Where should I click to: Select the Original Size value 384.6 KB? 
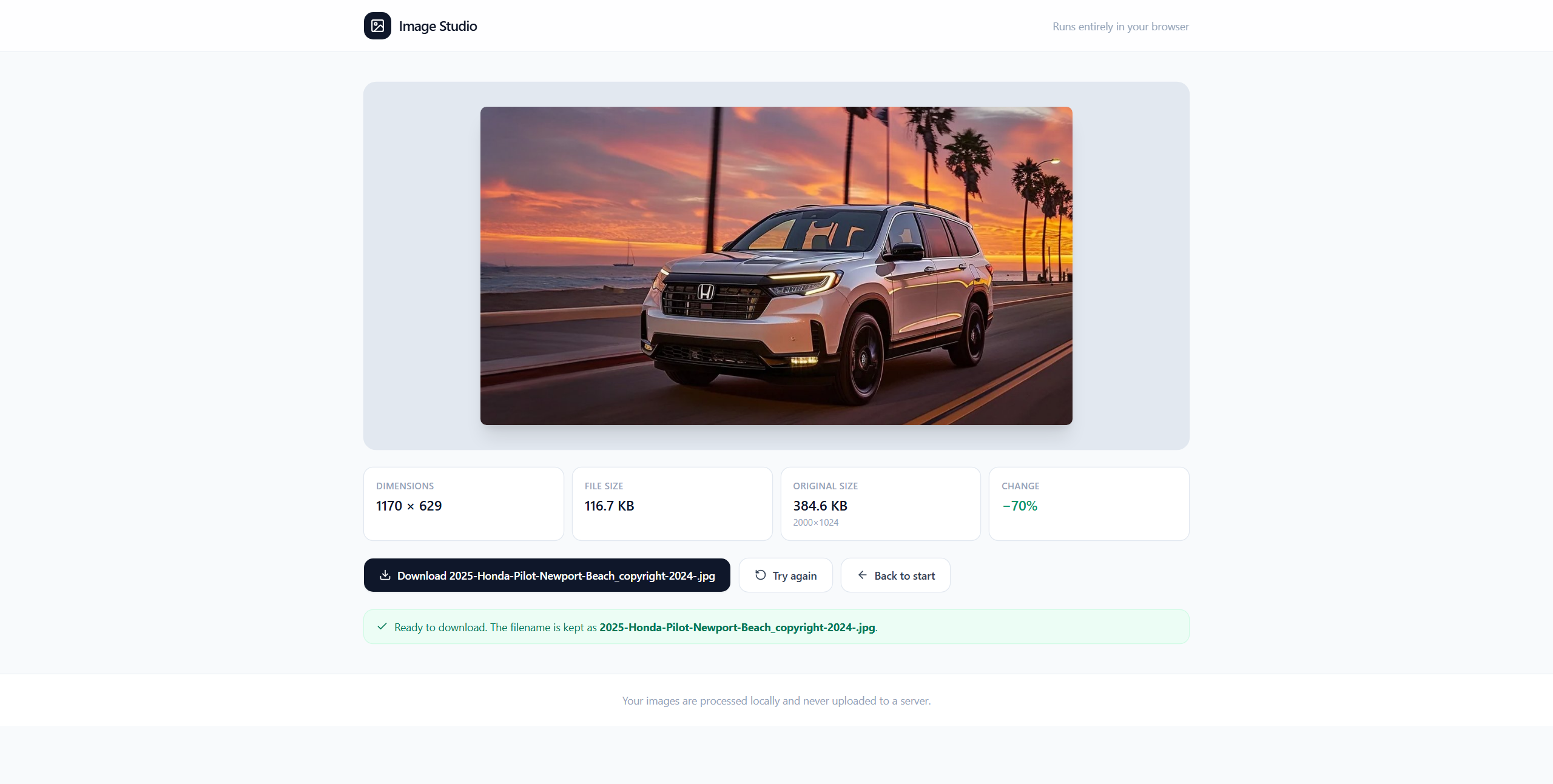(820, 506)
